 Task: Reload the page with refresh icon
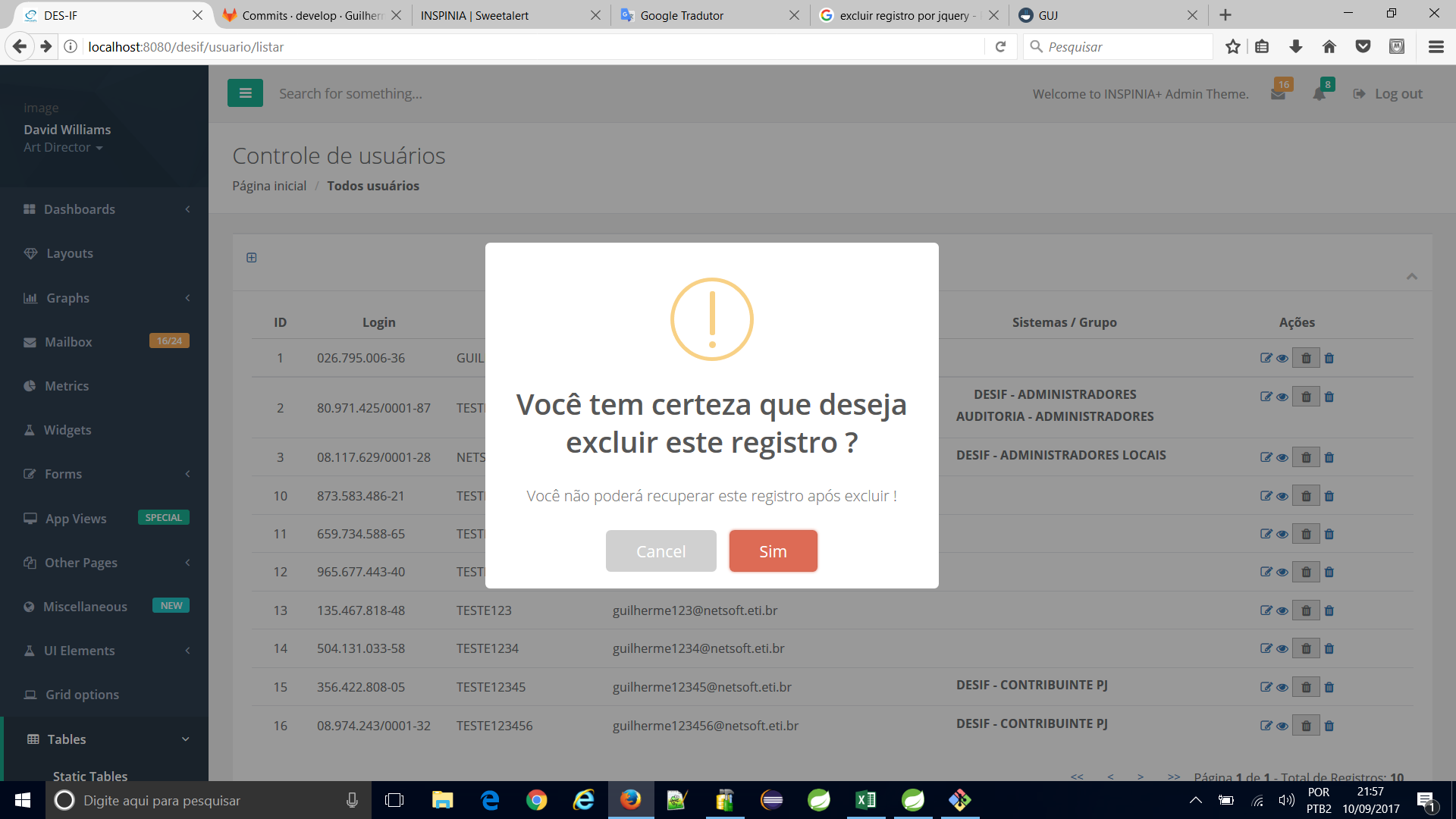click(x=1000, y=47)
